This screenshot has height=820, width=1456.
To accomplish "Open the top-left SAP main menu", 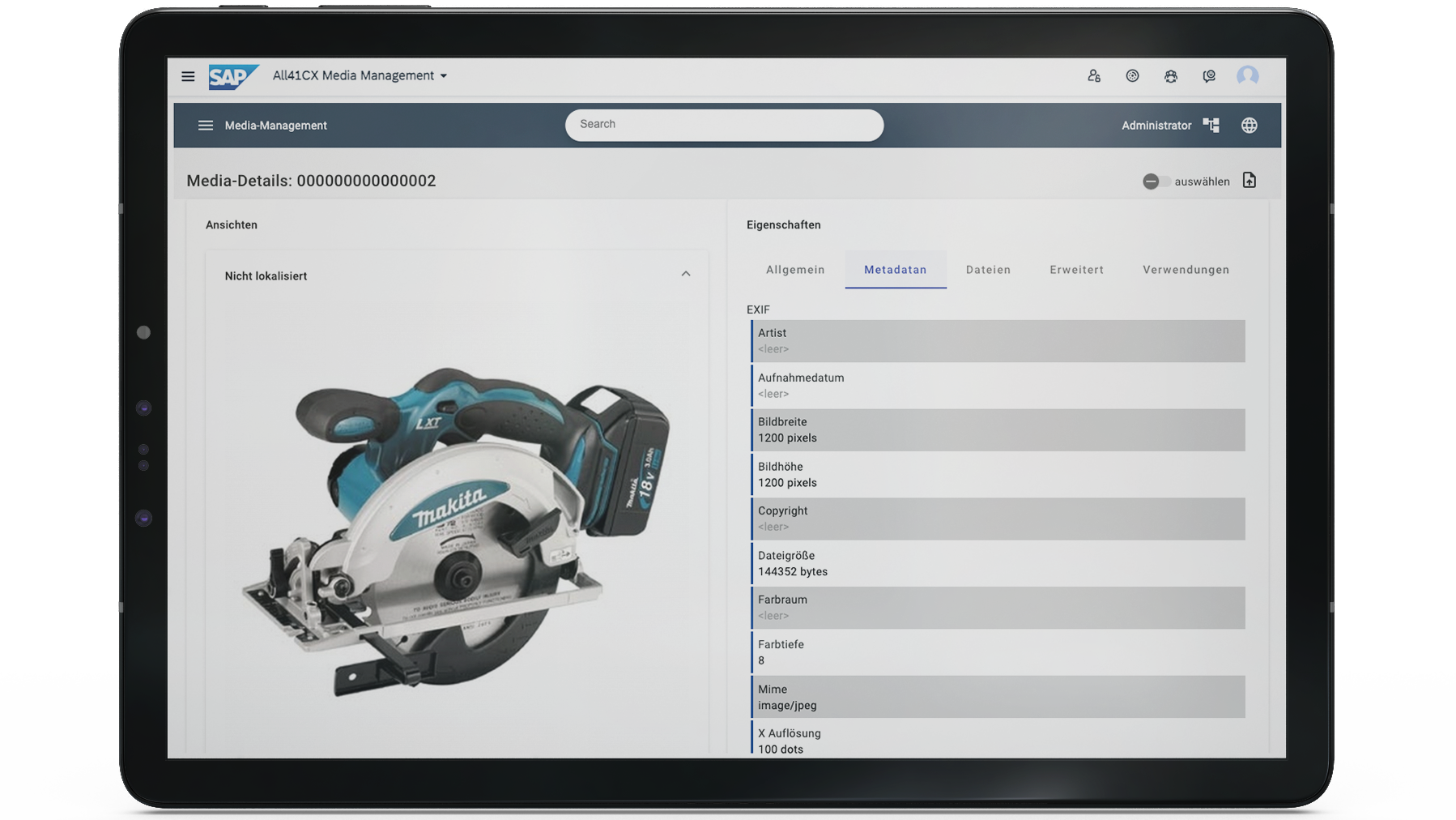I will coord(188,76).
